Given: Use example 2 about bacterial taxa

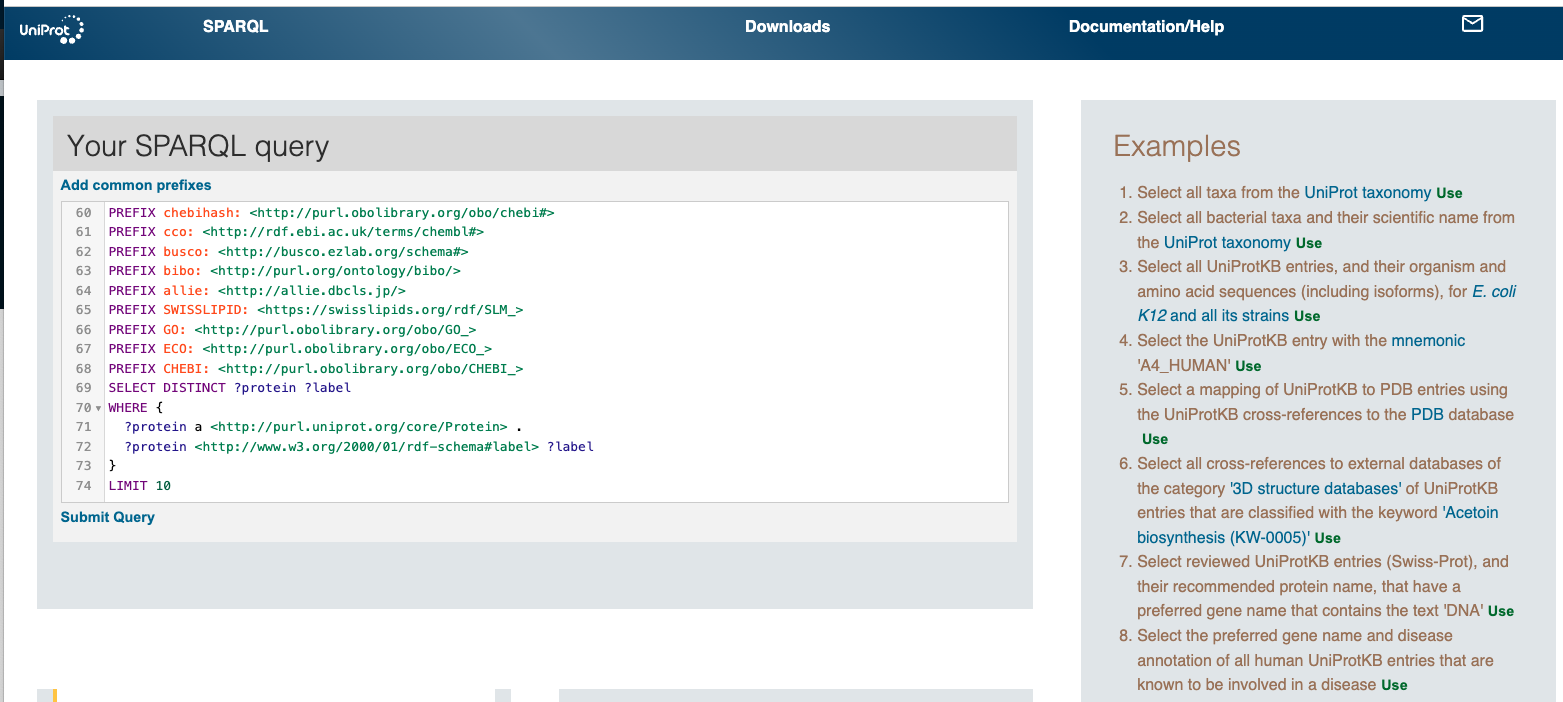Looking at the screenshot, I should [x=1308, y=243].
